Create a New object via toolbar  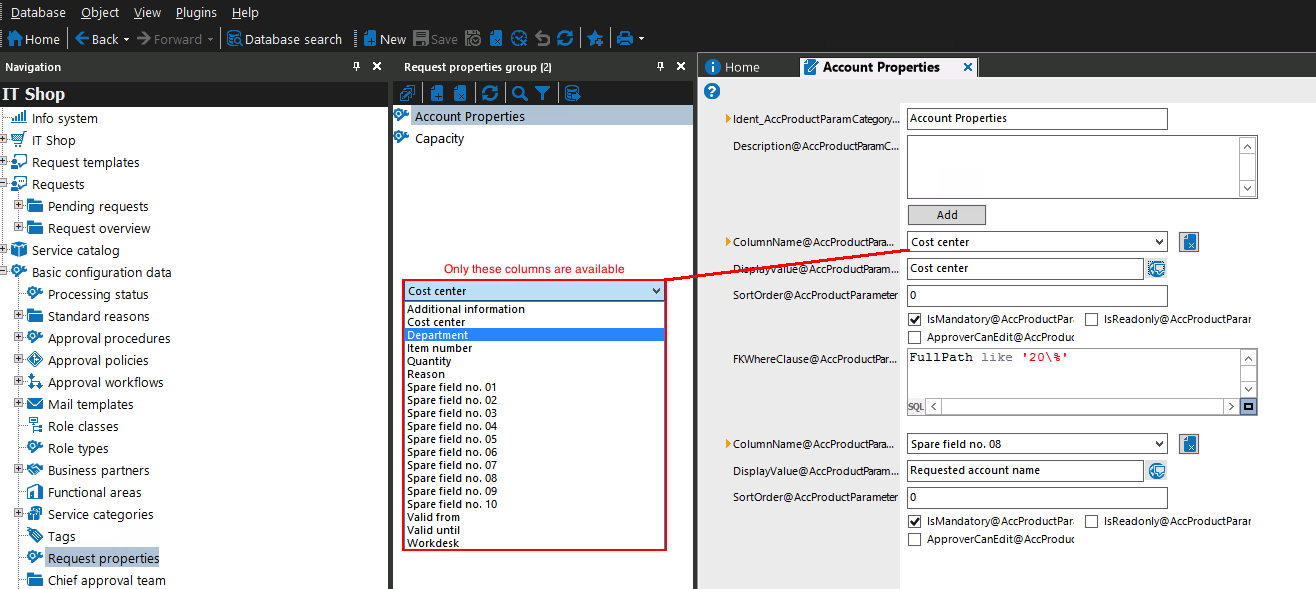tap(384, 39)
